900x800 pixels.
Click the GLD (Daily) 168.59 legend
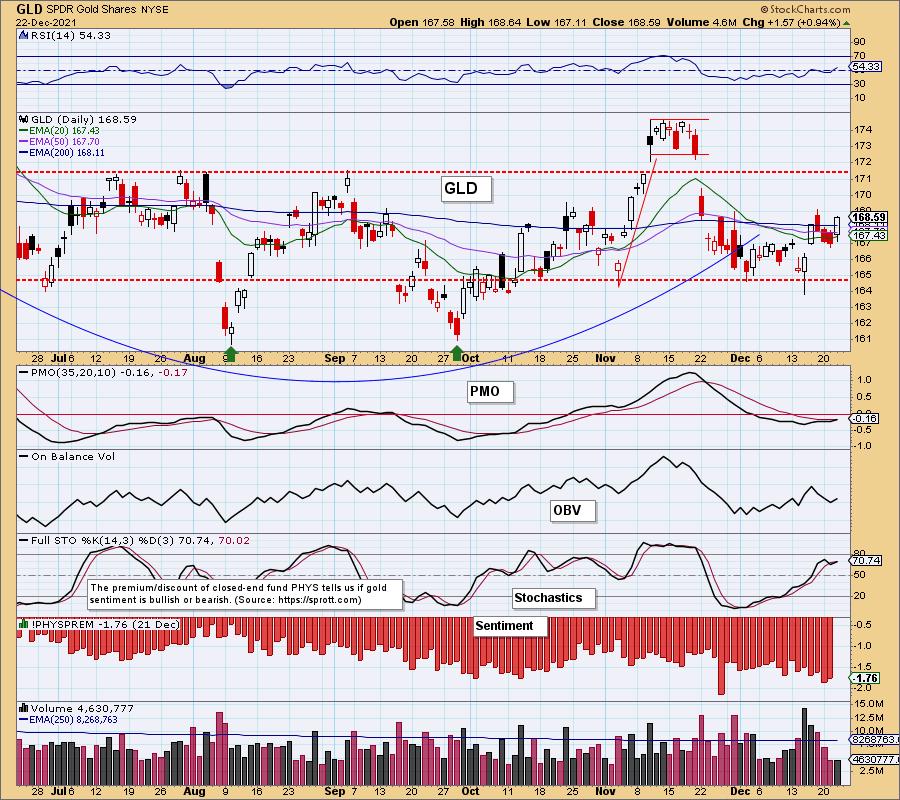83,119
